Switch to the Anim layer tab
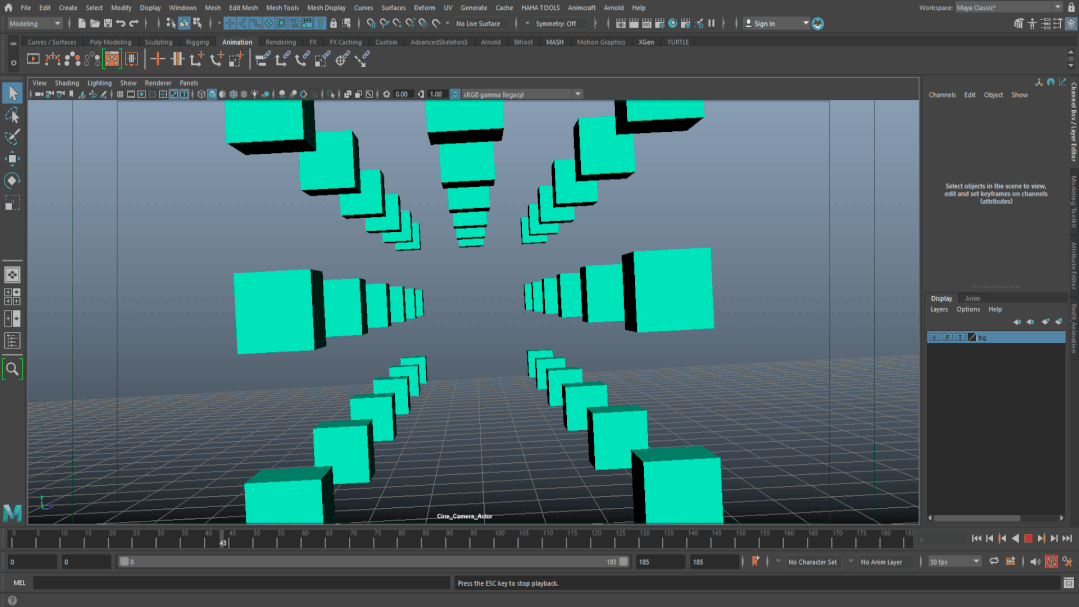Viewport: 1079px width, 607px height. (972, 298)
